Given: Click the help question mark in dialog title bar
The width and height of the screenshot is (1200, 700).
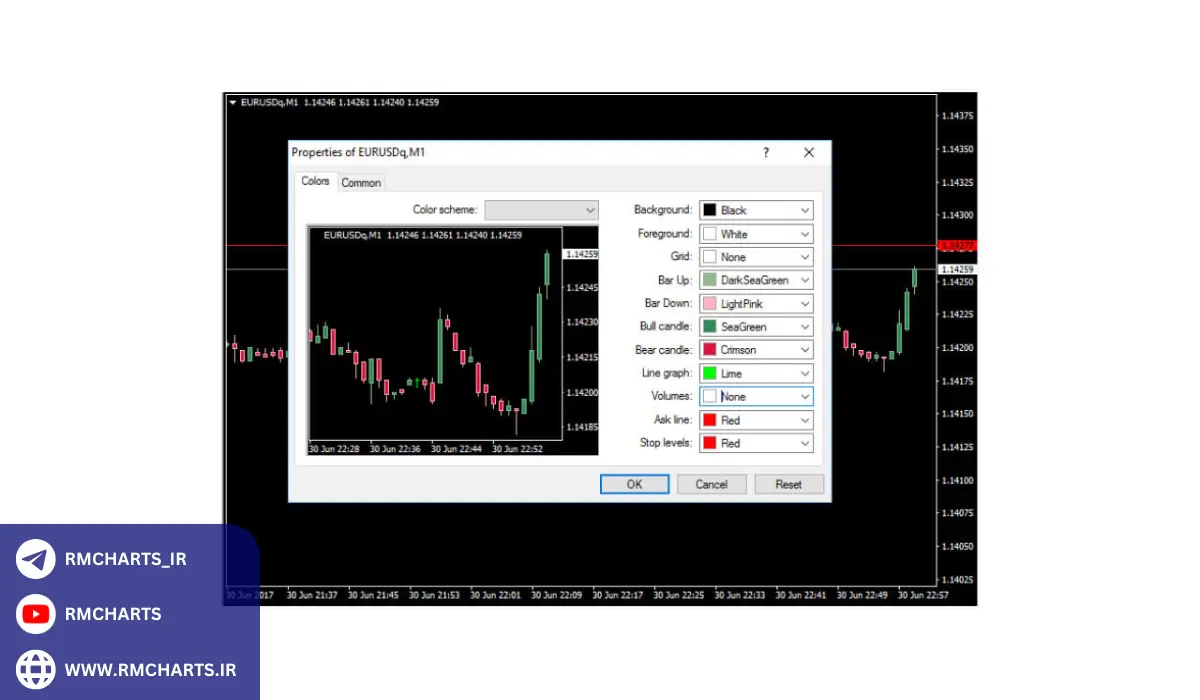Looking at the screenshot, I should pyautogui.click(x=766, y=153).
